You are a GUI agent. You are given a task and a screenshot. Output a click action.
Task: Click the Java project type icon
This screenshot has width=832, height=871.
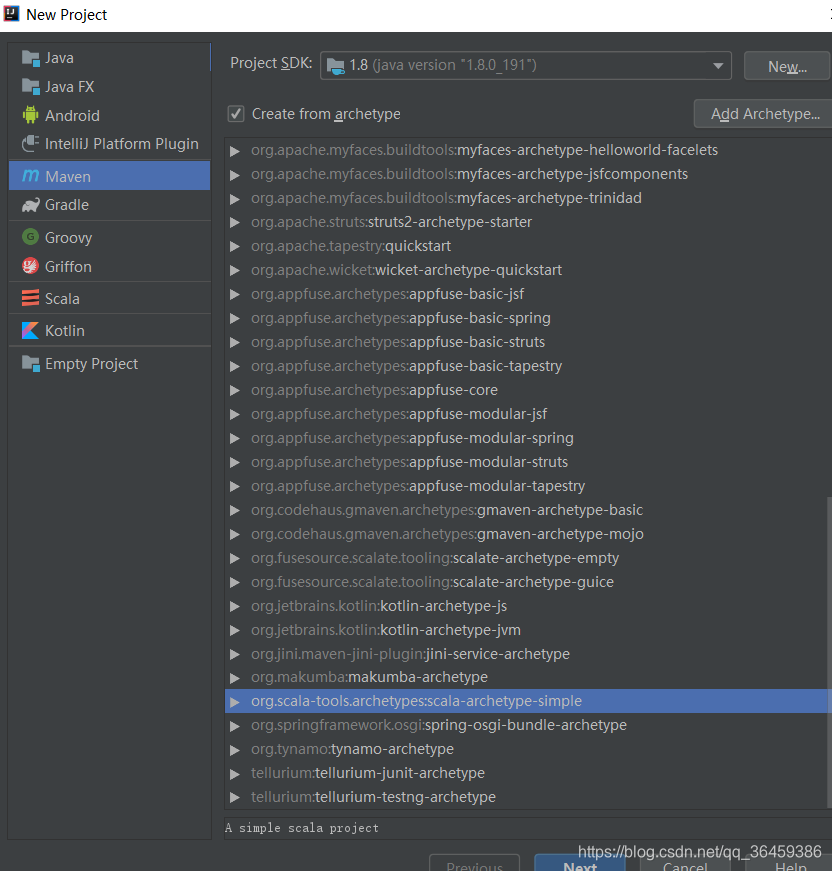pyautogui.click(x=31, y=58)
